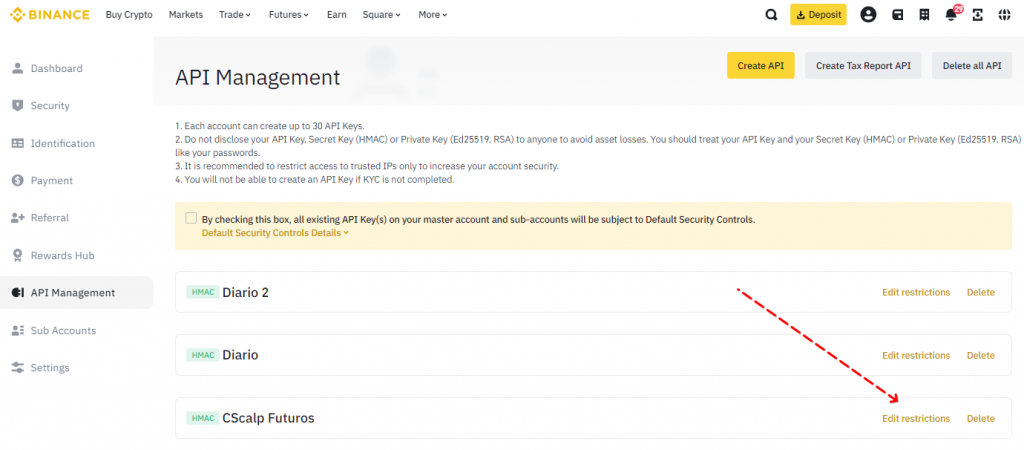Click Create Tax Report API button
This screenshot has height=450, width=1024.
coord(863,65)
